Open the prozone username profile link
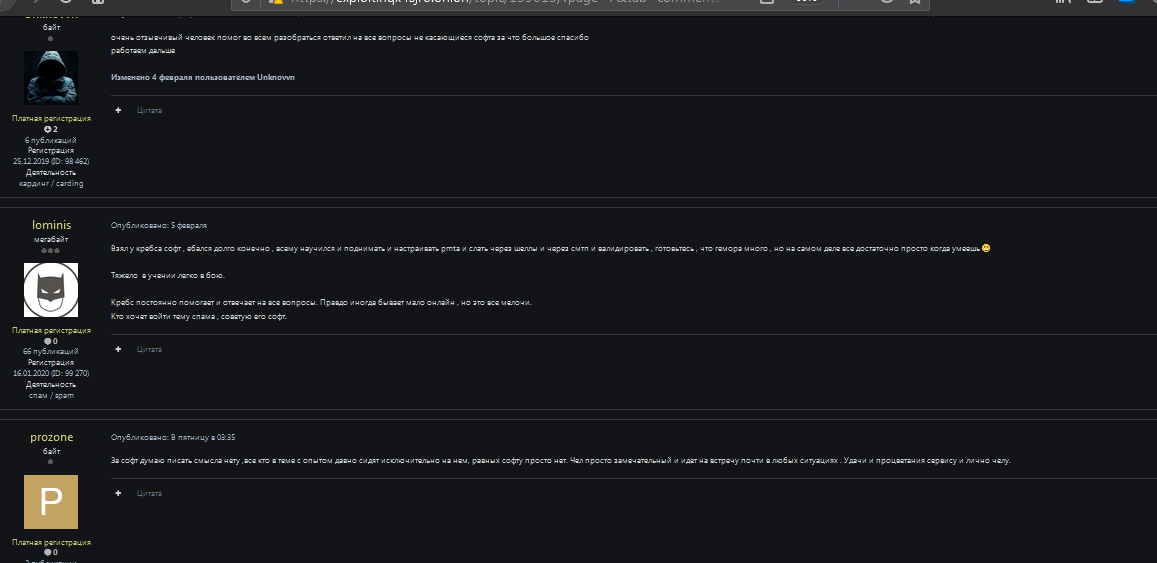 [51, 437]
